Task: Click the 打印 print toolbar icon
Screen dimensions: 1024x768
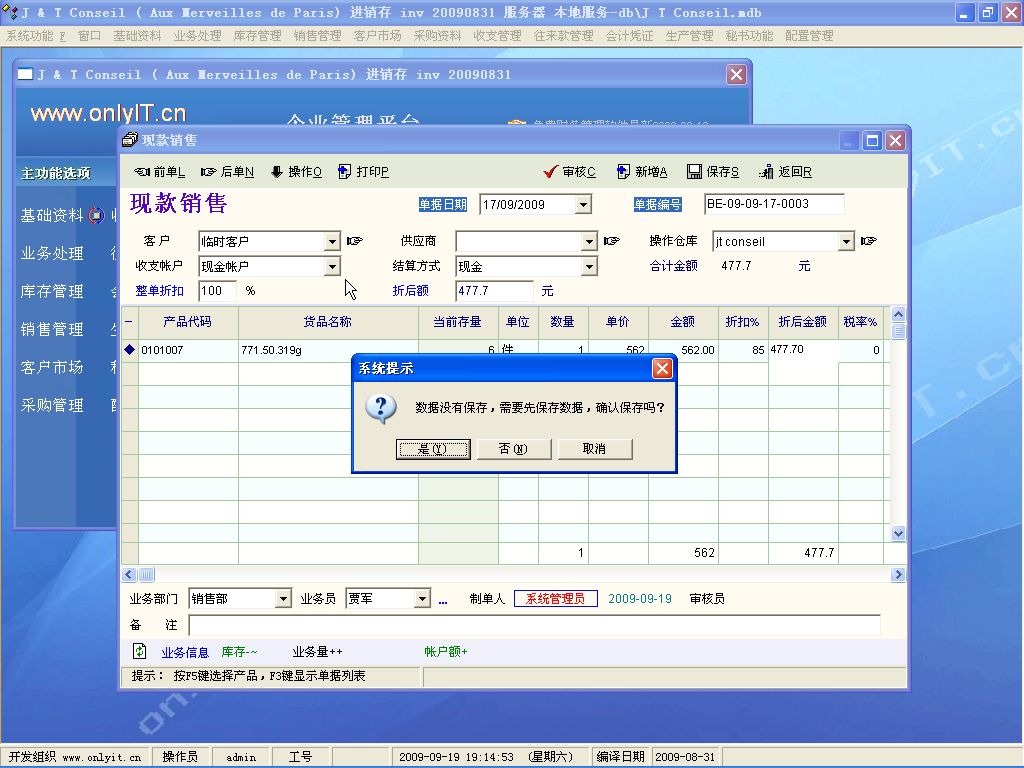Action: (x=345, y=172)
